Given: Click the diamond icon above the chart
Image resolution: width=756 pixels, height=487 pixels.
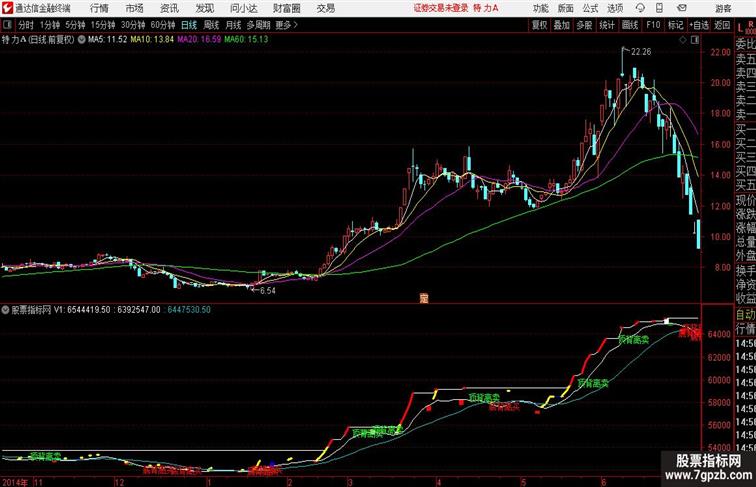Looking at the screenshot, I should 683,40.
